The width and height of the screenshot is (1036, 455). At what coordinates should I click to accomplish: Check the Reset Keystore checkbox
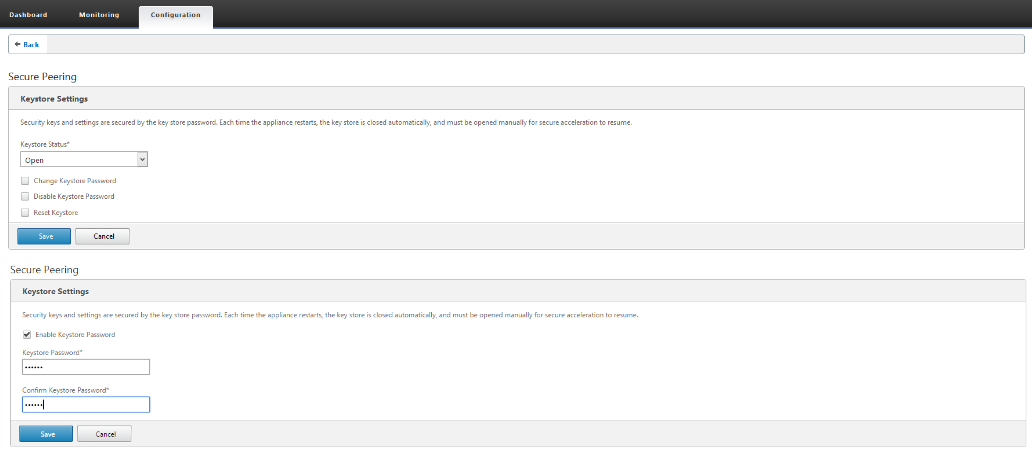(25, 213)
